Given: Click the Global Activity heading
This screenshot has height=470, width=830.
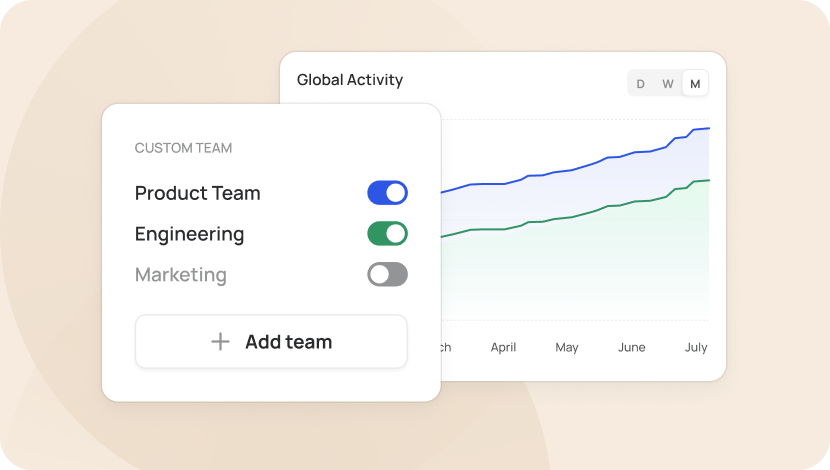Looking at the screenshot, I should click(350, 80).
